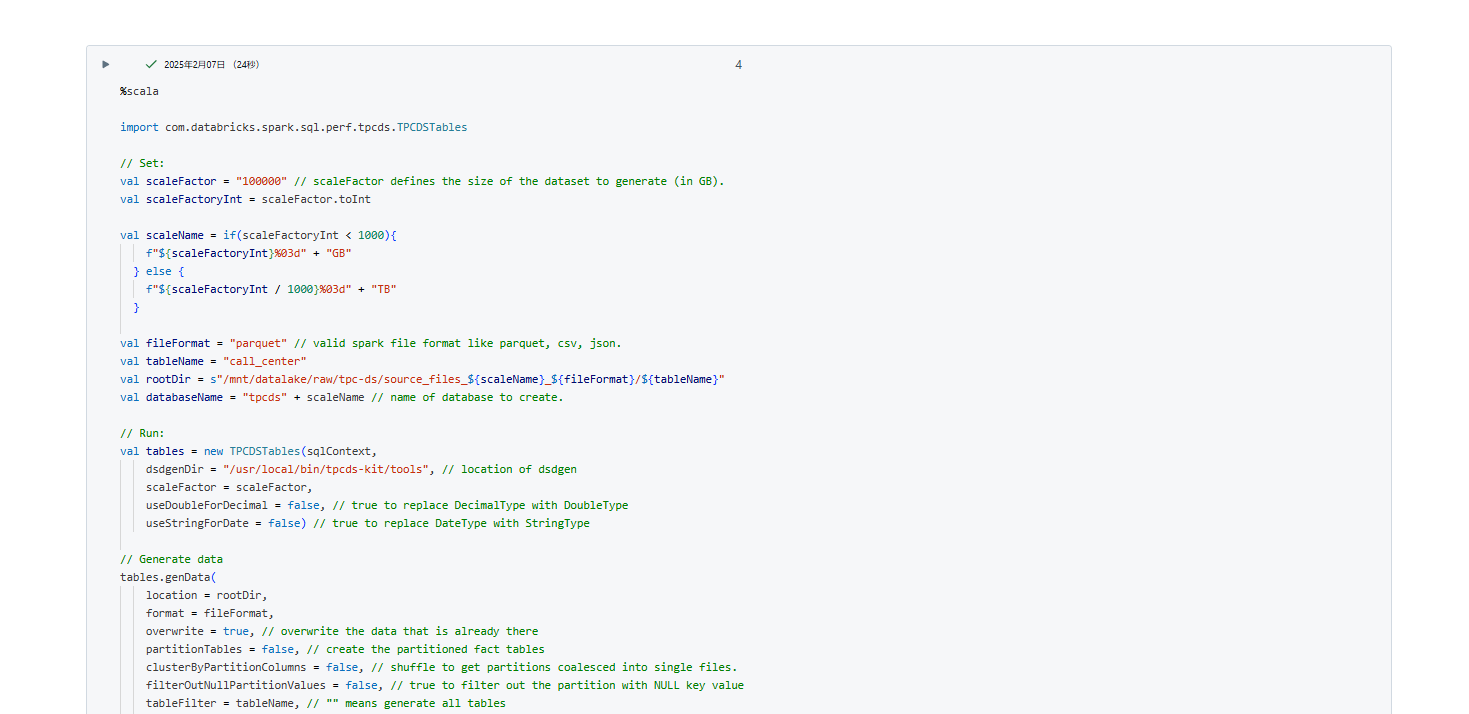Click the useDoubleForDecimal = false line
Image resolution: width=1469 pixels, height=714 pixels.
coord(387,505)
